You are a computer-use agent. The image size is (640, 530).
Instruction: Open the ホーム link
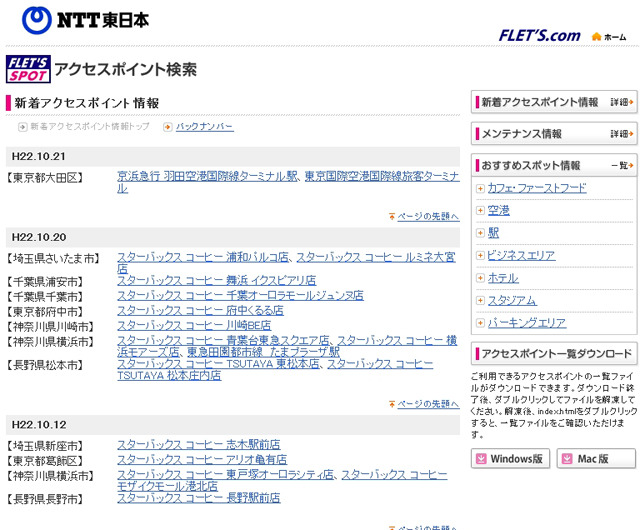click(615, 37)
